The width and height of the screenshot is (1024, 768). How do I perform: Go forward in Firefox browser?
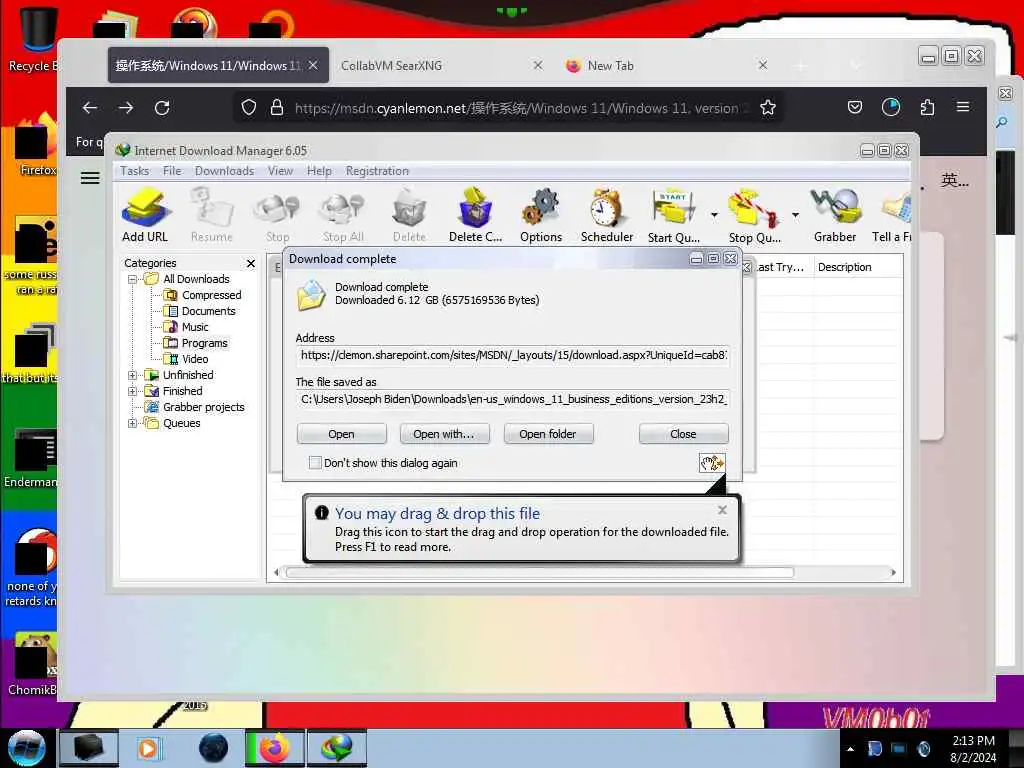point(126,108)
